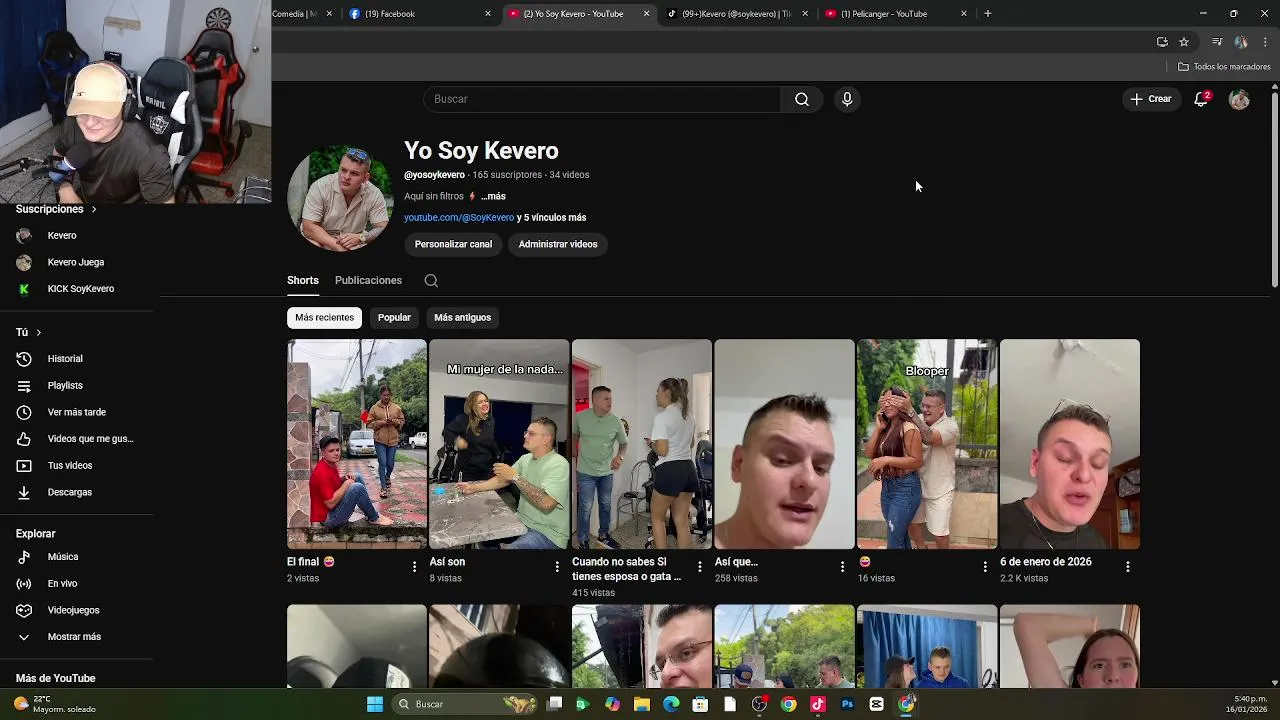
Task: Open the Blooper short thumbnail
Action: tap(927, 444)
